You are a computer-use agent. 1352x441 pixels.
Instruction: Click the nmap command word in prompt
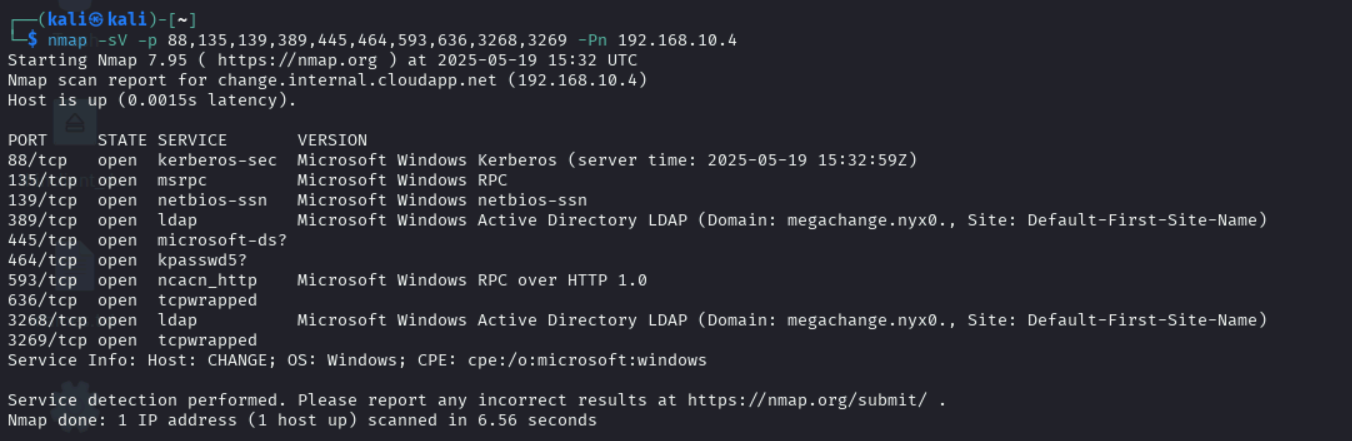tap(67, 40)
